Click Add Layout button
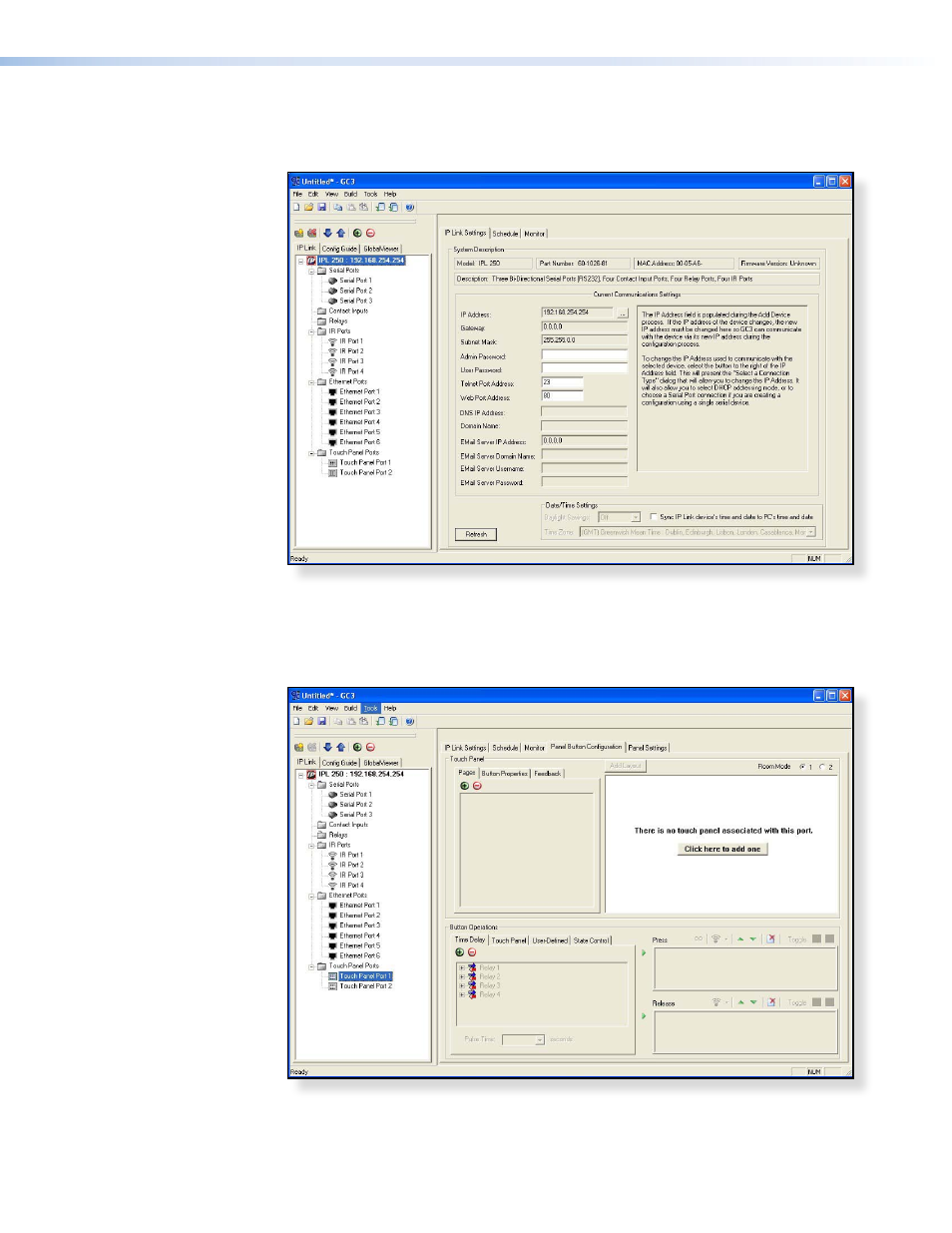The height and width of the screenshot is (1233, 952). click(x=626, y=766)
